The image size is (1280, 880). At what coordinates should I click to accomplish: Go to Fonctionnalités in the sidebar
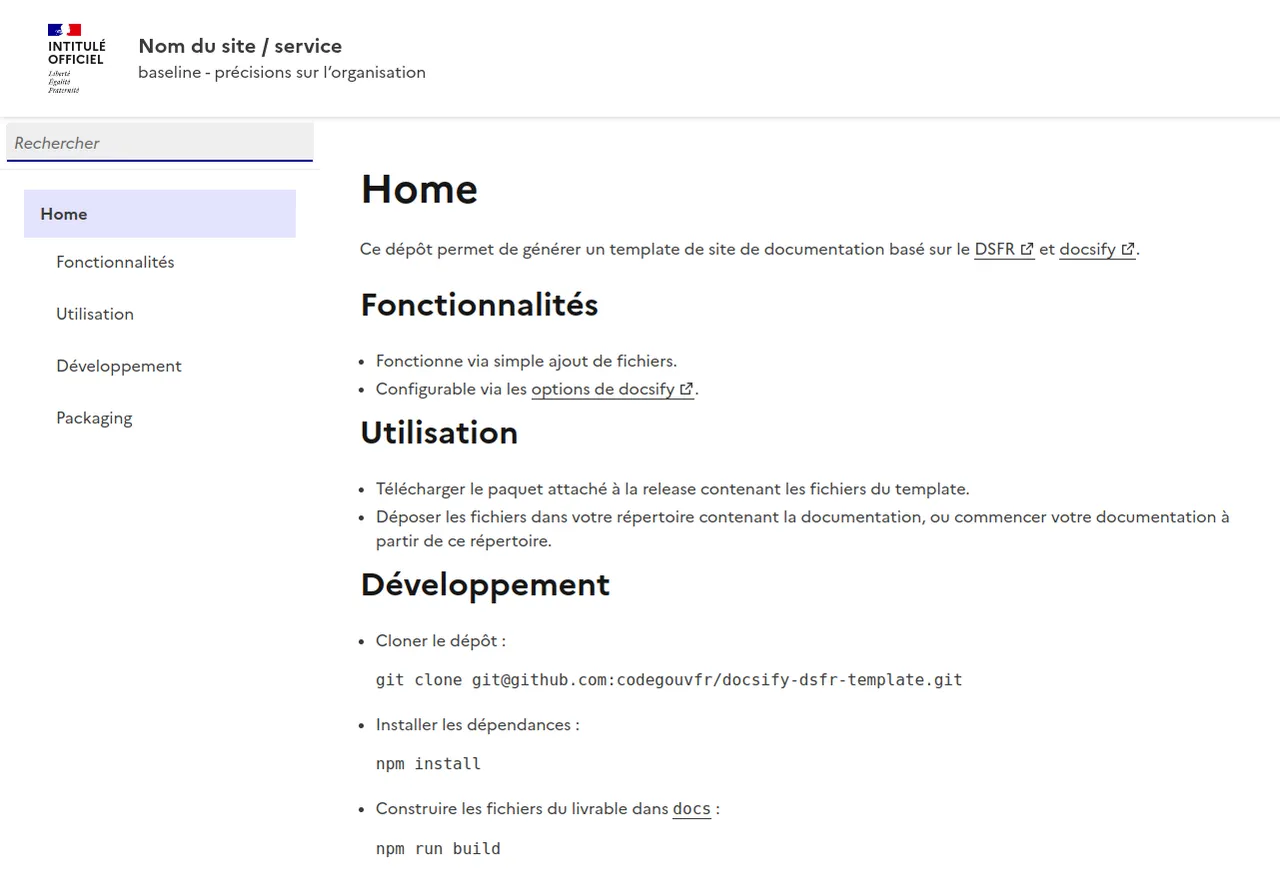(115, 262)
